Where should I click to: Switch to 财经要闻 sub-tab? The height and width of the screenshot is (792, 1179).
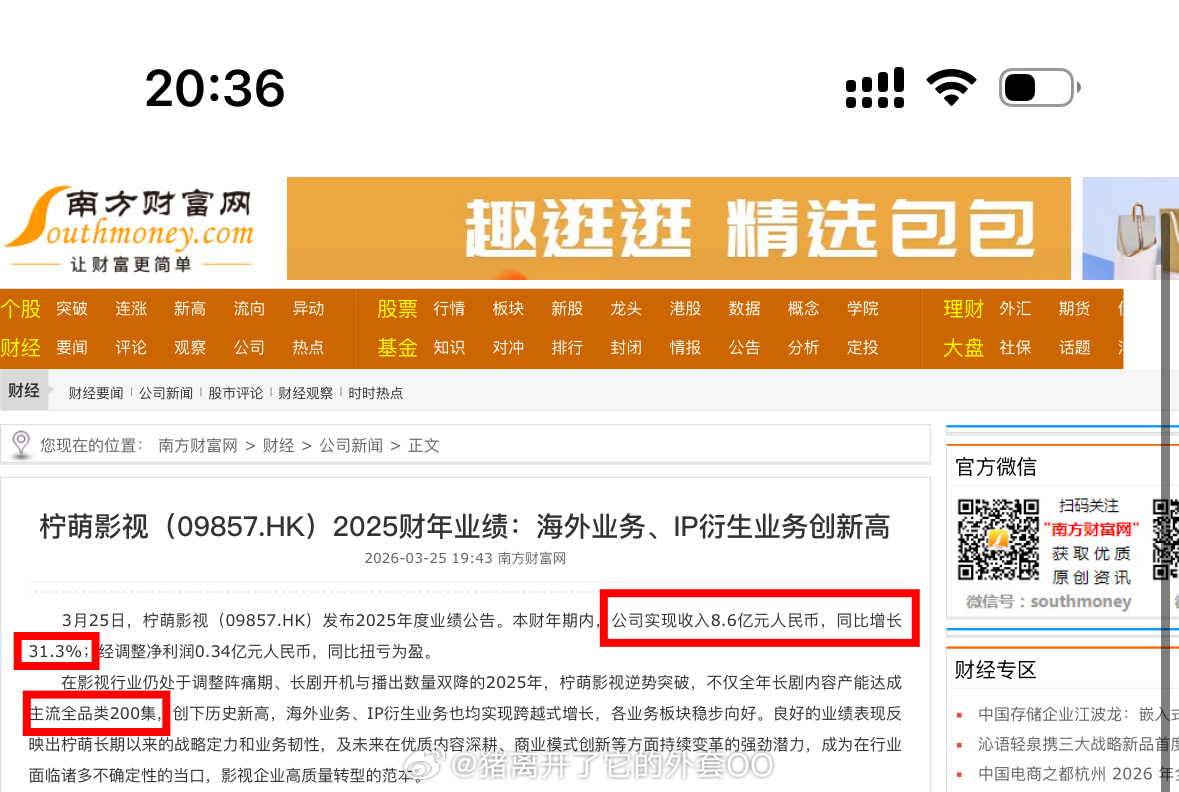[95, 393]
